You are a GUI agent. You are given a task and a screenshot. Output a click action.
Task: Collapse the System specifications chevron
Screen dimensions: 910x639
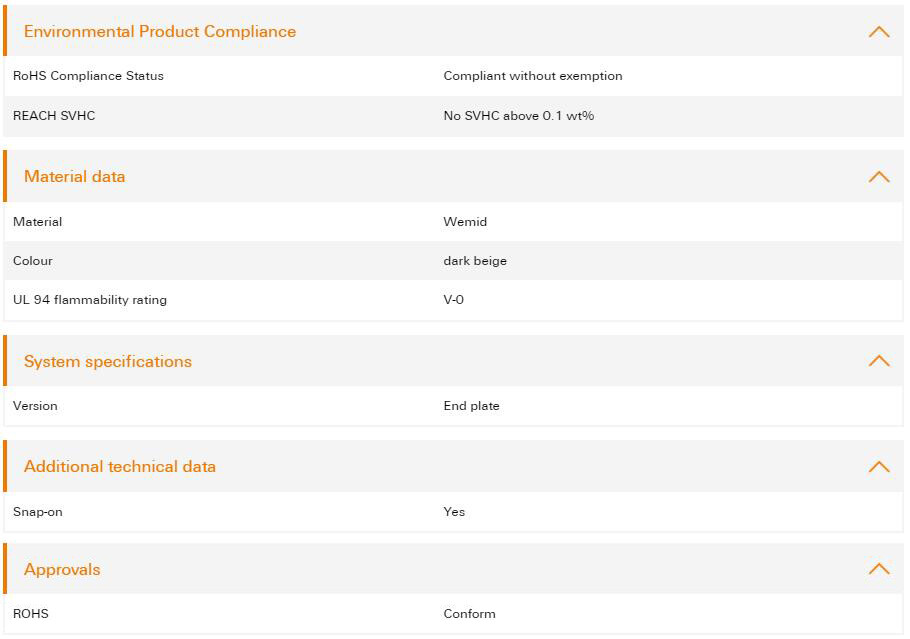pyautogui.click(x=879, y=361)
